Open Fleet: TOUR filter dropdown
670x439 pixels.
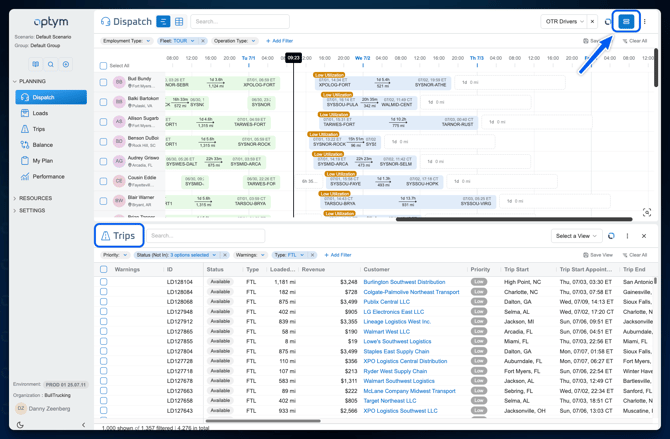177,41
